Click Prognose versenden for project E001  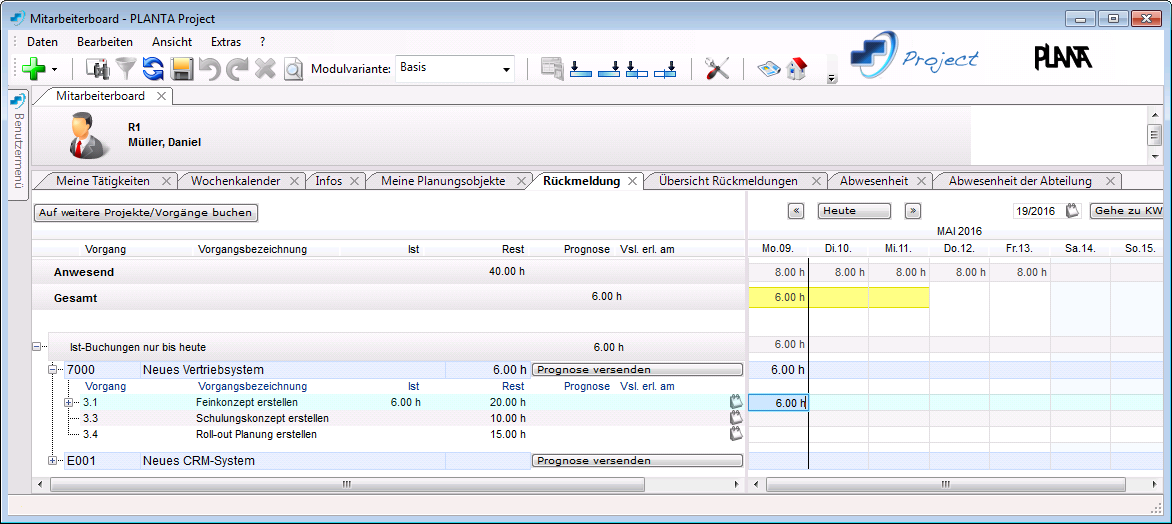pyautogui.click(x=637, y=460)
